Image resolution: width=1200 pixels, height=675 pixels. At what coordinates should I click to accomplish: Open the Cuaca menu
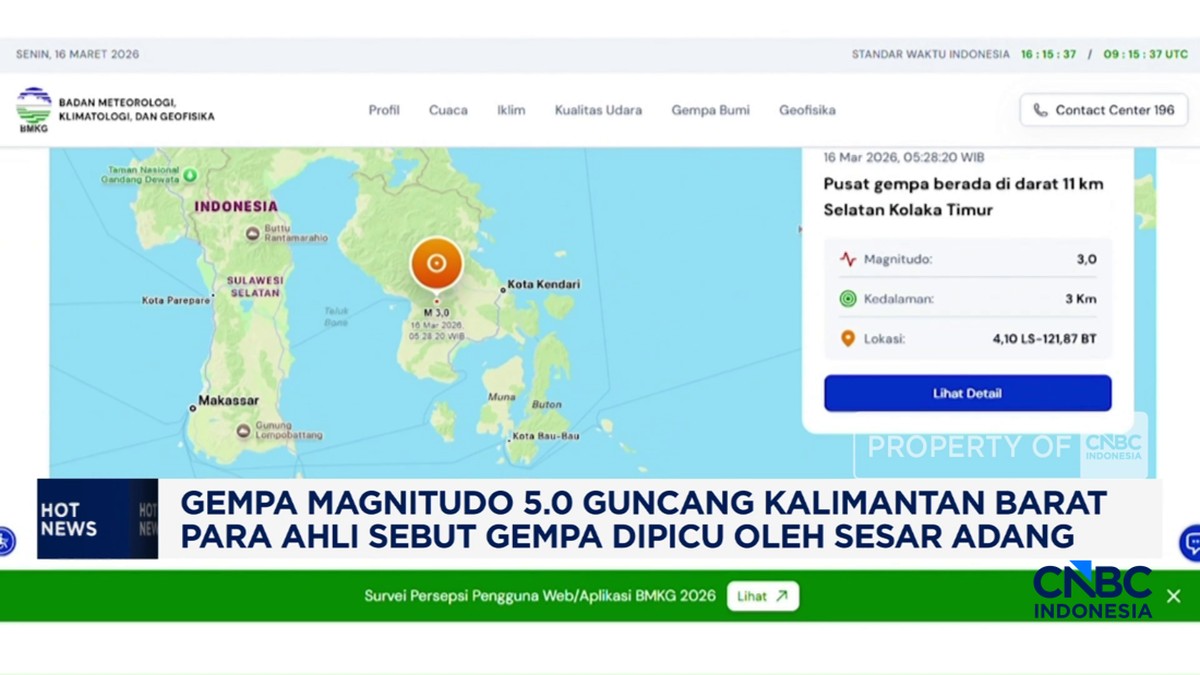pyautogui.click(x=448, y=110)
